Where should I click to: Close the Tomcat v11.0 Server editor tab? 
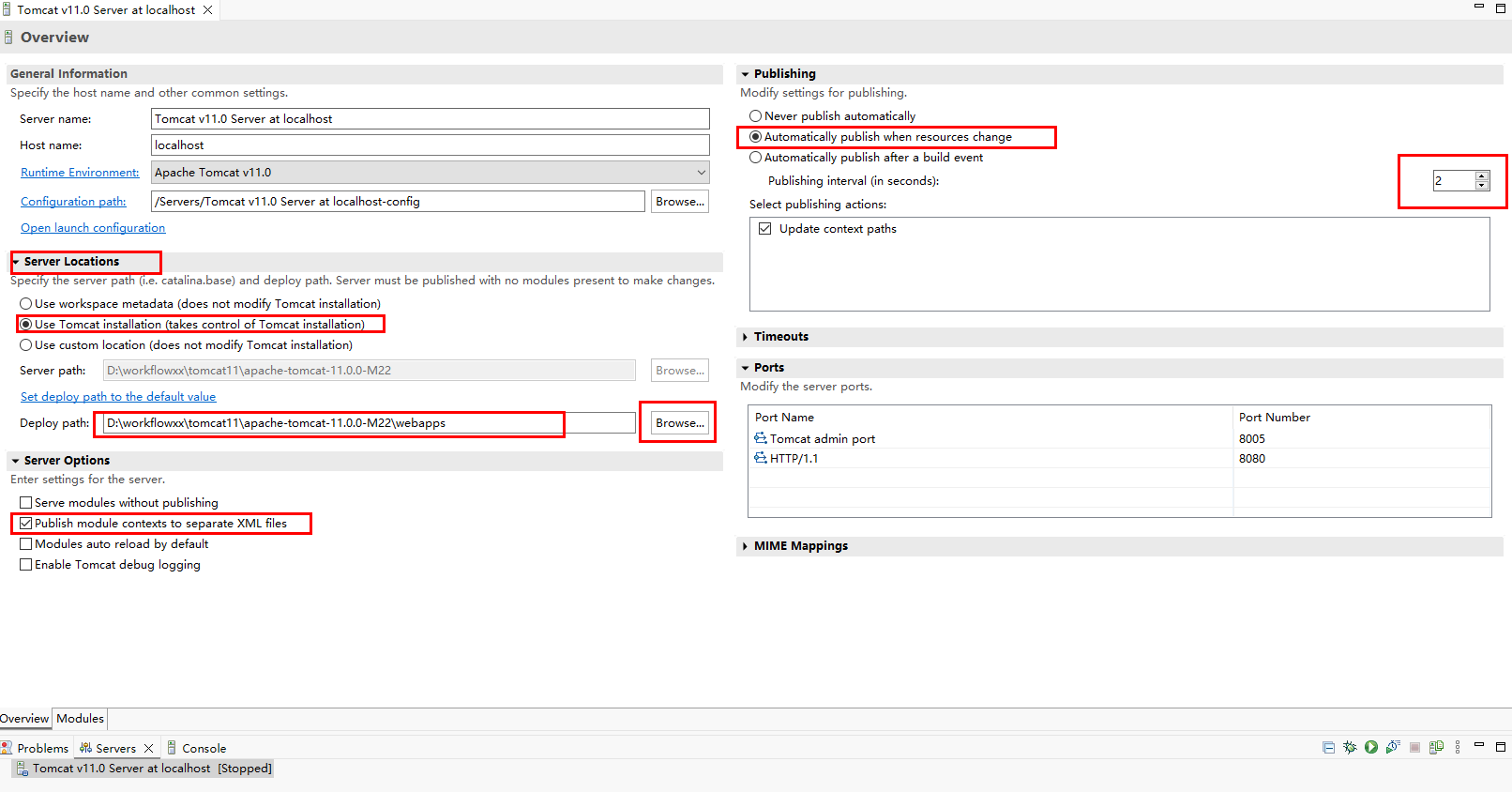(x=208, y=10)
